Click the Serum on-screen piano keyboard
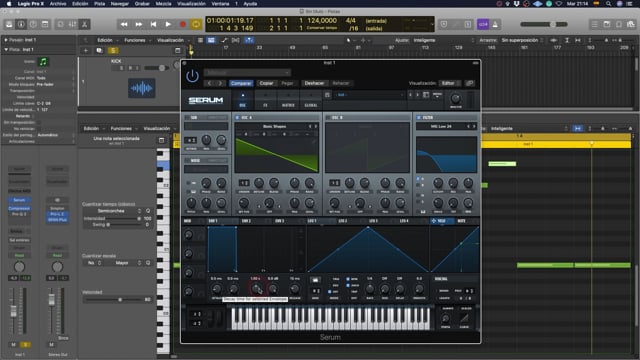The width and height of the screenshot is (640, 360). coord(331,319)
